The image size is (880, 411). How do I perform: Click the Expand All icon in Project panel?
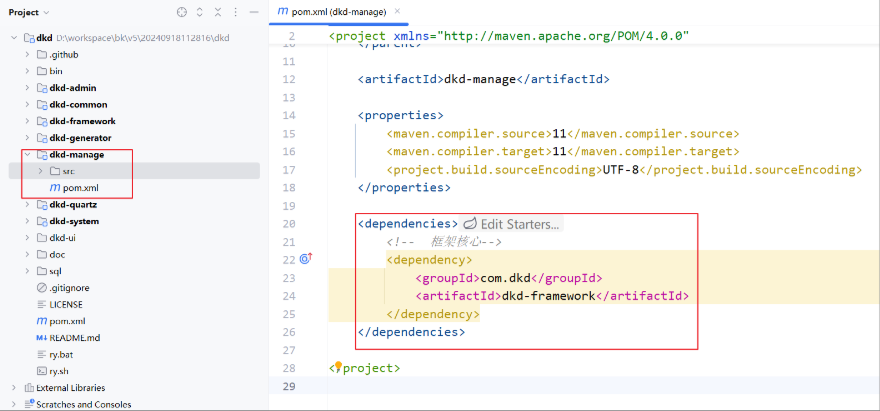[x=200, y=12]
